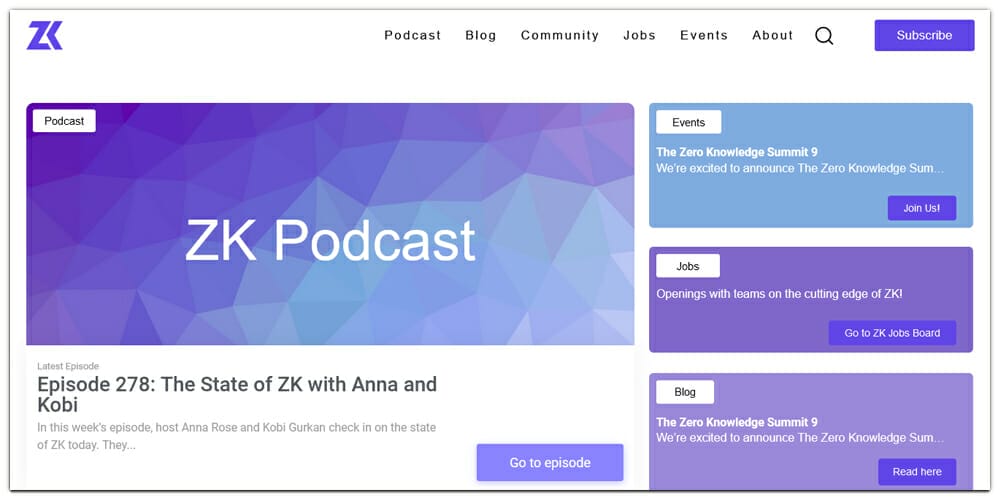This screenshot has width=1000, height=500.
Task: Open Zero Knowledge Summit 9 in Blog card
Action: click(736, 422)
